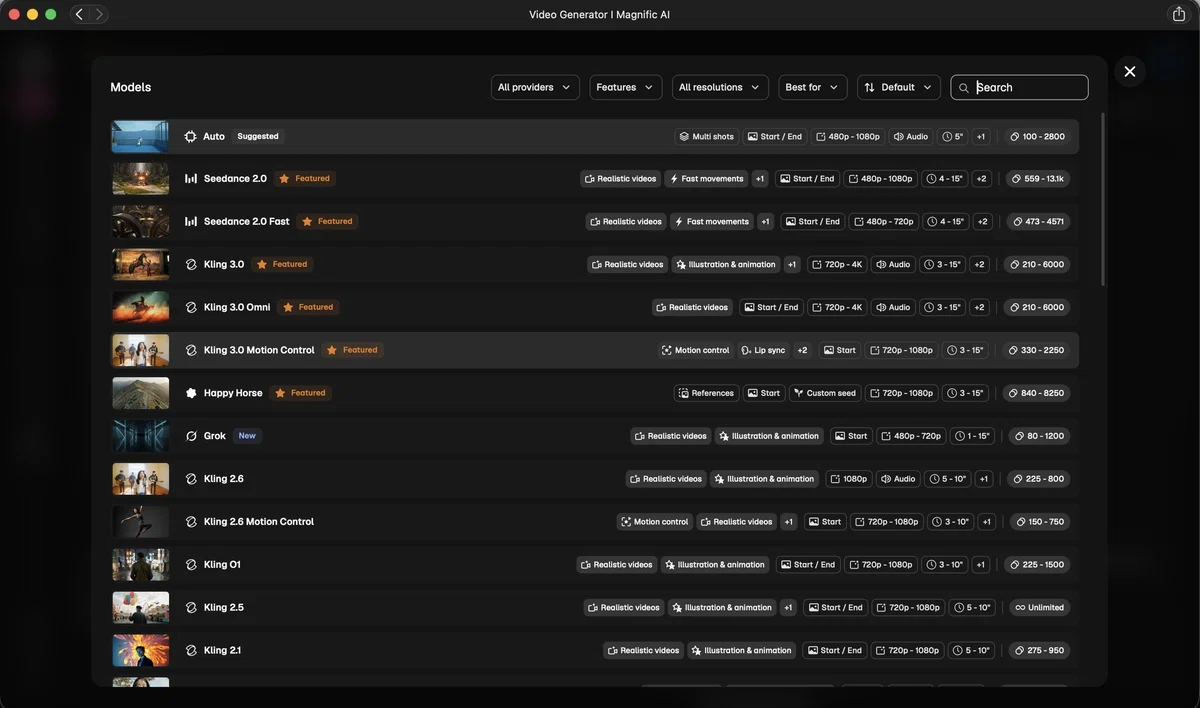Click the Featured badge on Seedance 2.0
Viewport: 1200px width, 708px height.
coord(304,179)
